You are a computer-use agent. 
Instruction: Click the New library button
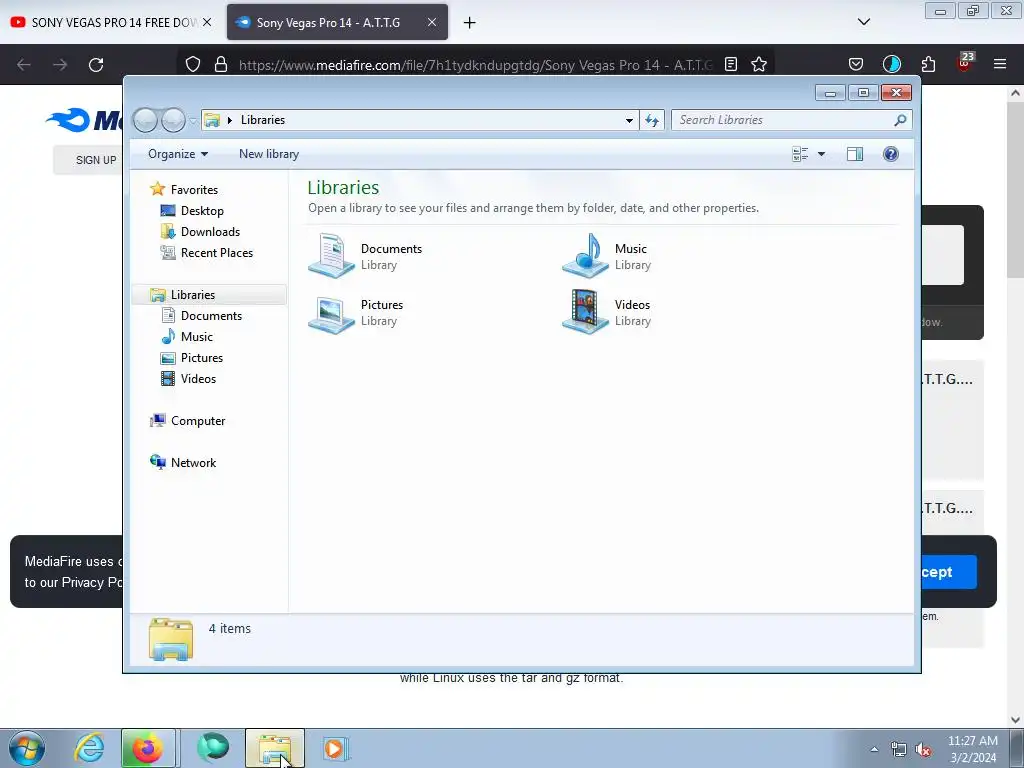click(x=269, y=154)
